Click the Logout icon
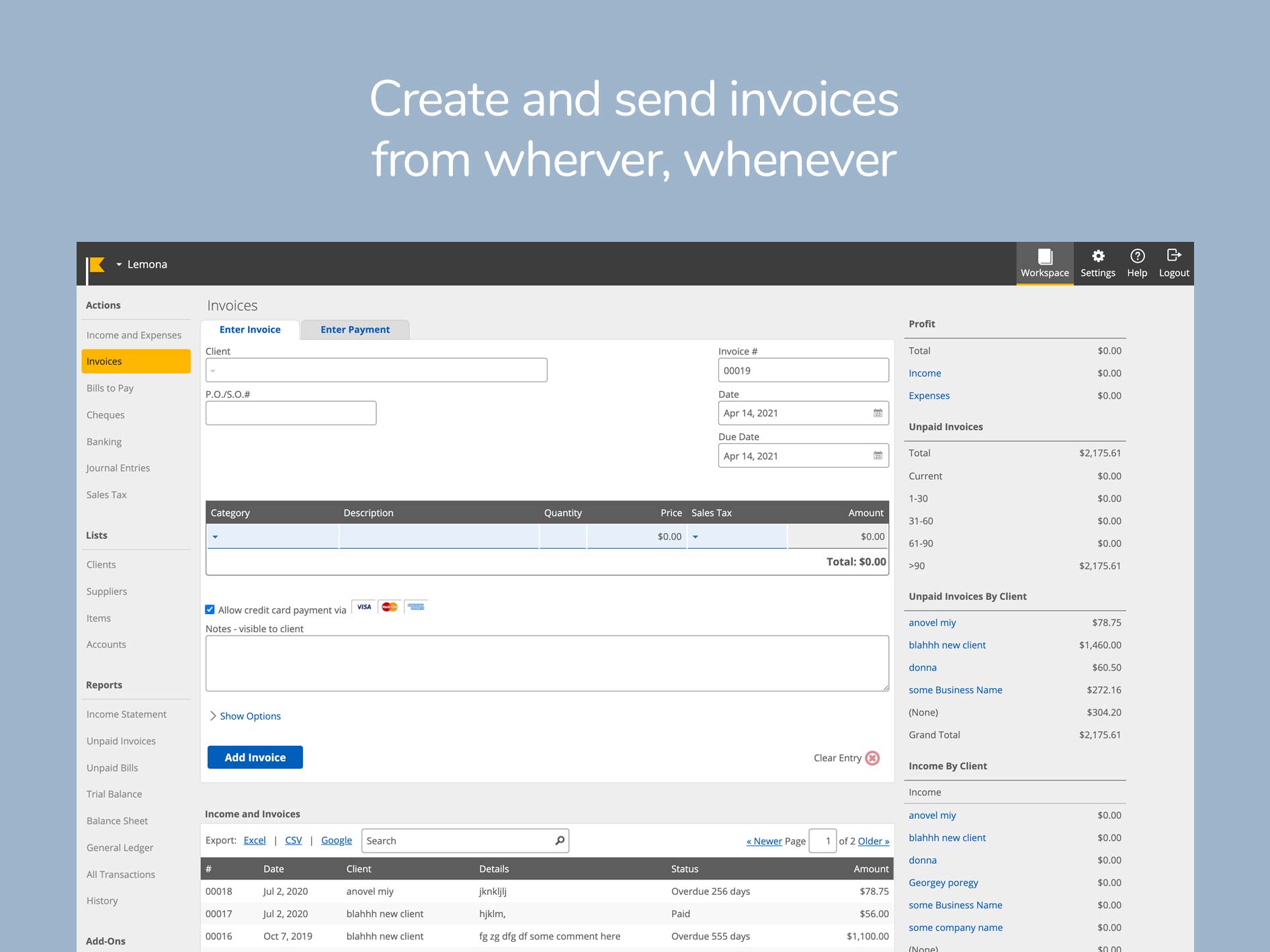The width and height of the screenshot is (1270, 952). click(1173, 256)
